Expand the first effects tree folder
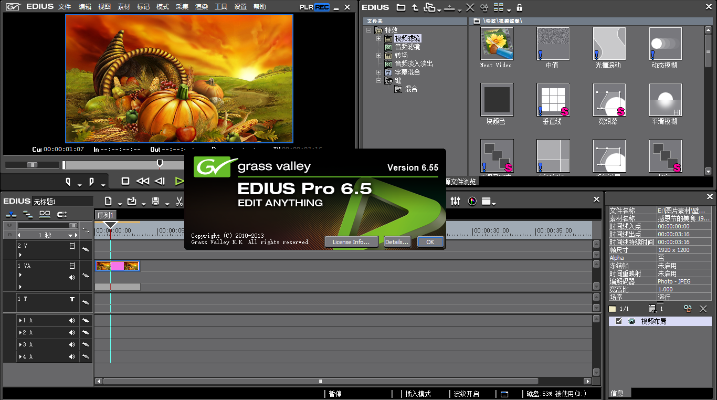 [378, 38]
